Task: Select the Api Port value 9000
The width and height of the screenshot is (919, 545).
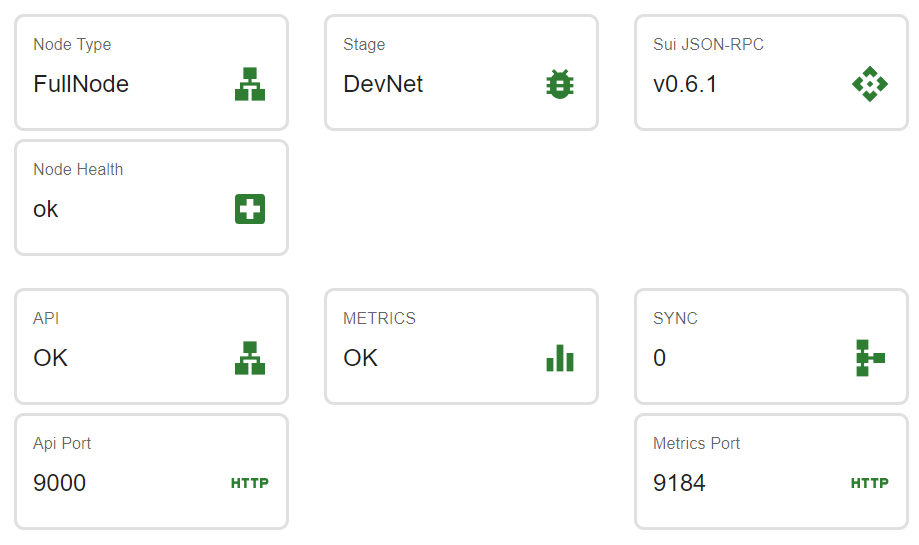Action: [x=59, y=483]
